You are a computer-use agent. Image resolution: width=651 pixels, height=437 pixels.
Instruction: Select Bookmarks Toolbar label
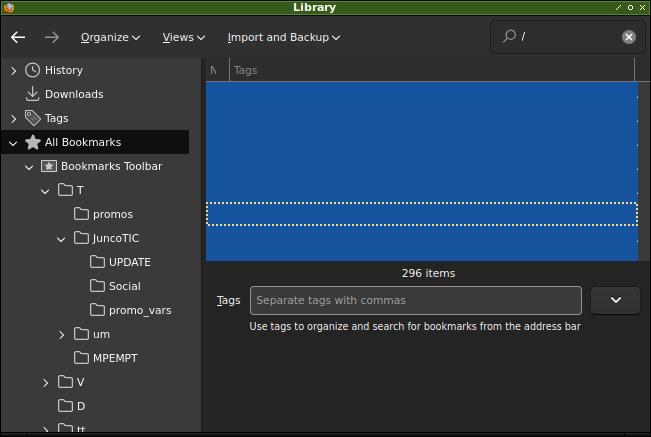111,166
